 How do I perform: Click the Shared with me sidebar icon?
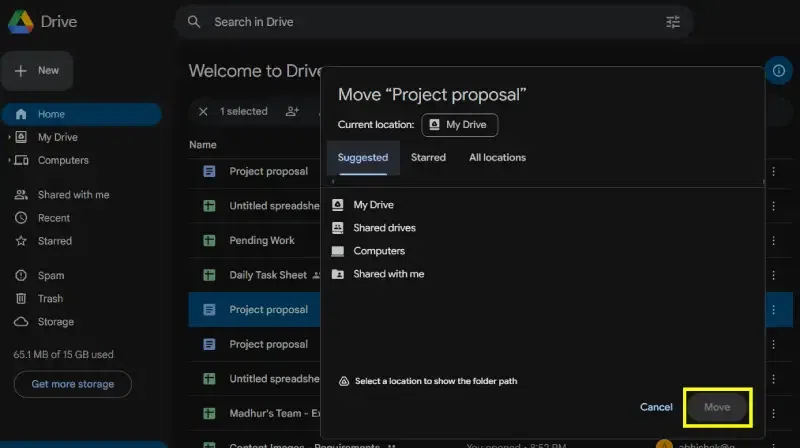[21, 195]
